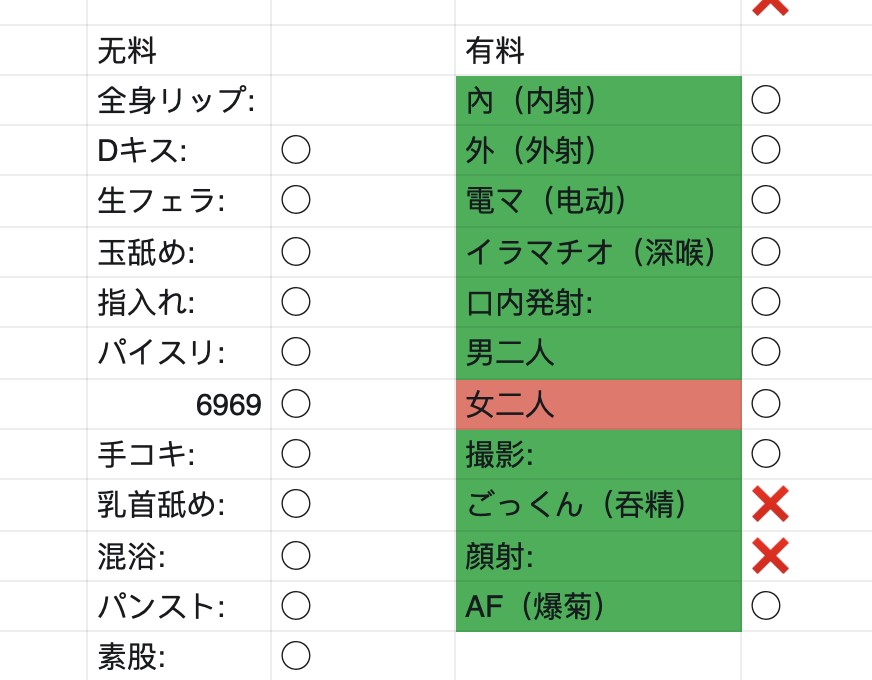Click the red X in the ごっくん row
Viewport: 872px width, 680px height.
[770, 504]
